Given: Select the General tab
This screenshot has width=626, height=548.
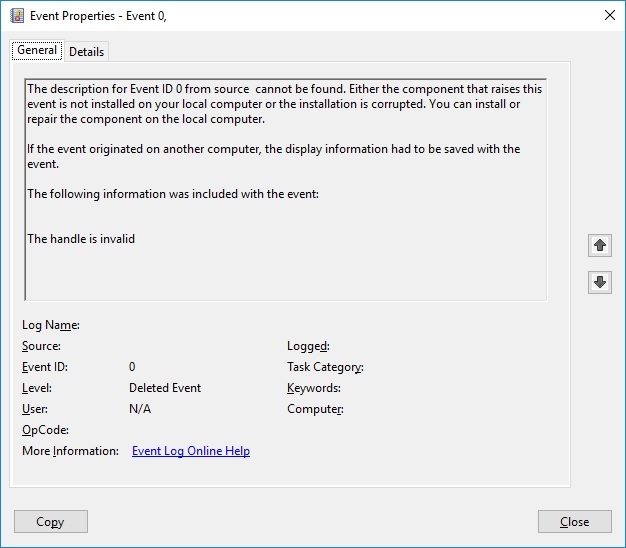Looking at the screenshot, I should pyautogui.click(x=37, y=50).
